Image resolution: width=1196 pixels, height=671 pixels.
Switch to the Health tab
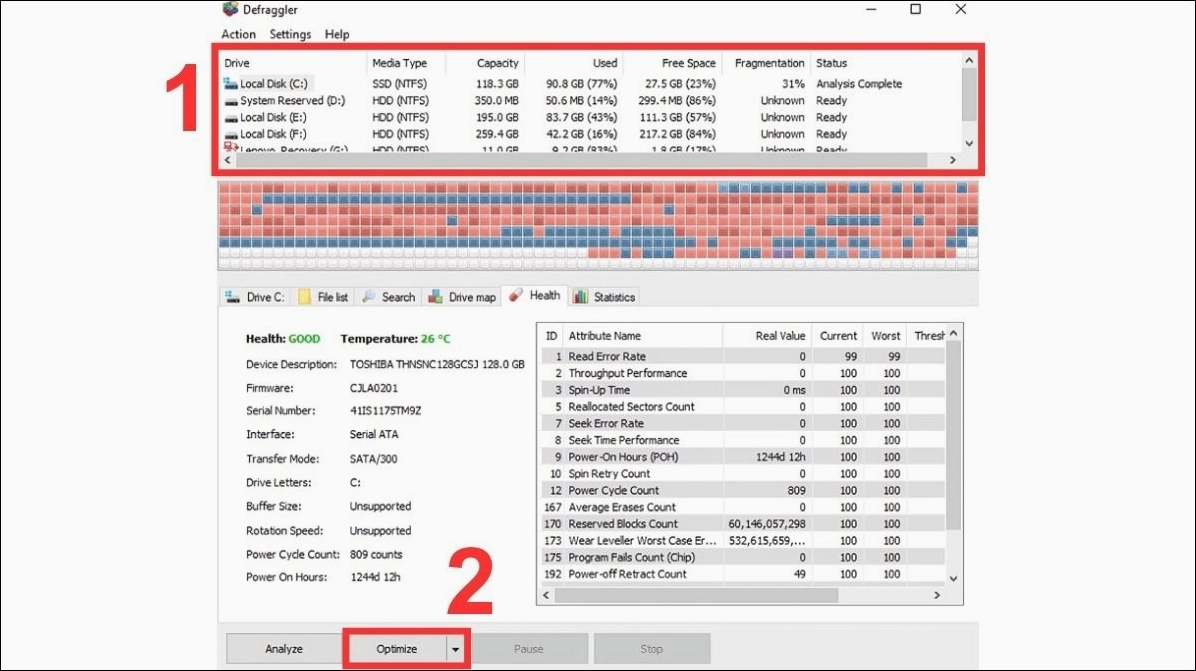click(535, 295)
